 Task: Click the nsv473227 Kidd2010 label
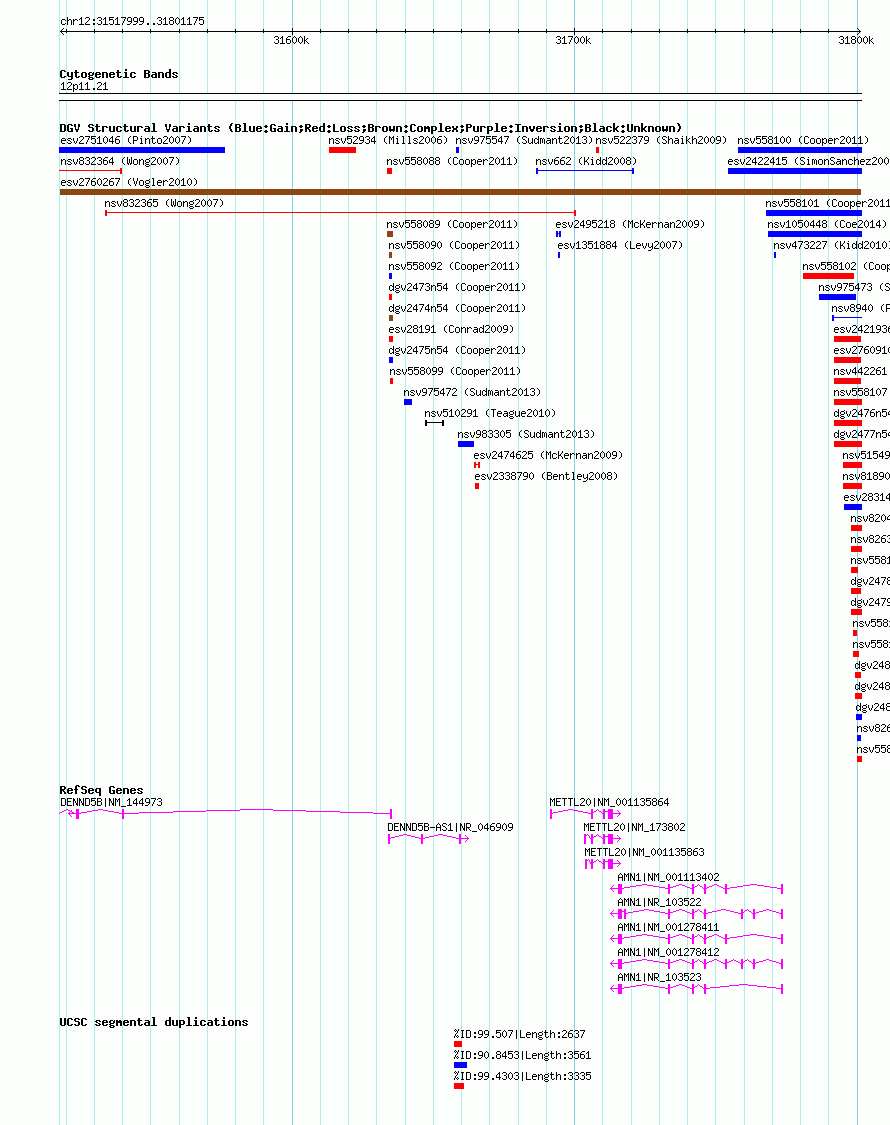pos(831,245)
